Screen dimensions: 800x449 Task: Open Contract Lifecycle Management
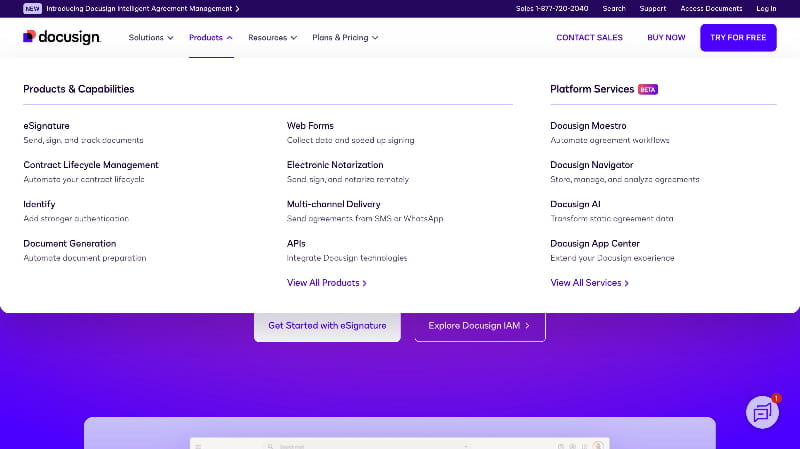[91, 165]
